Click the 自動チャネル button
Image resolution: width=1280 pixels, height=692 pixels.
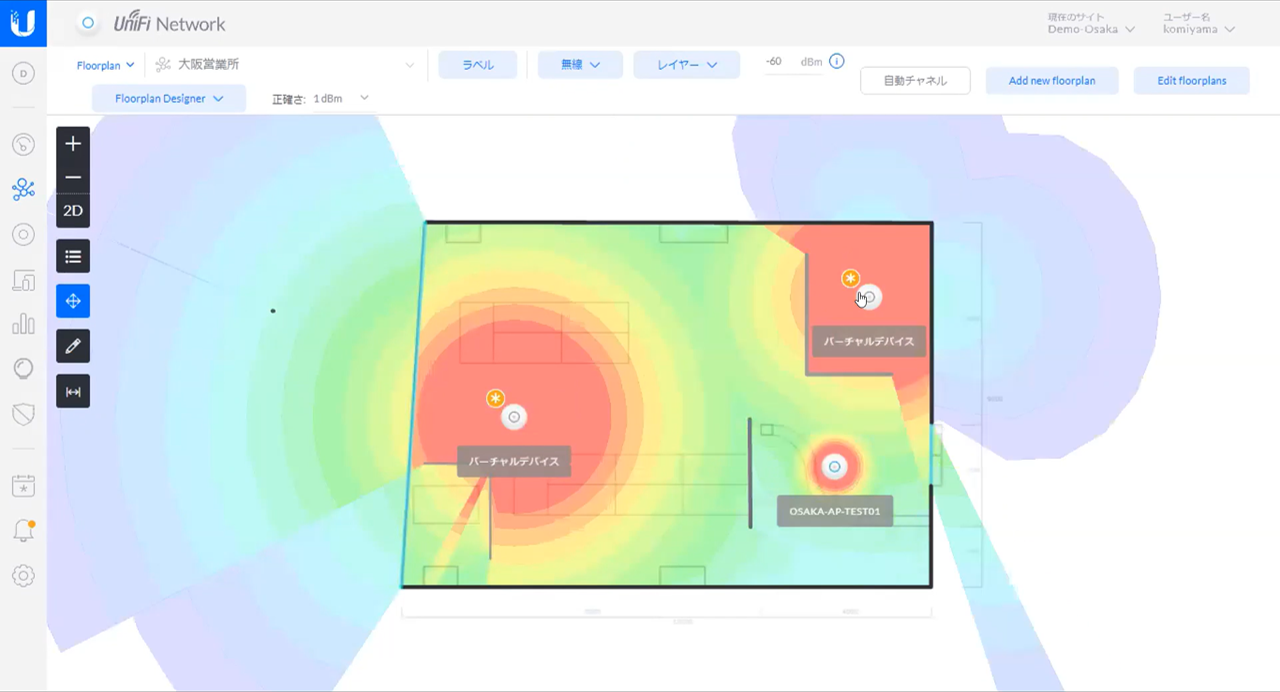pos(915,81)
